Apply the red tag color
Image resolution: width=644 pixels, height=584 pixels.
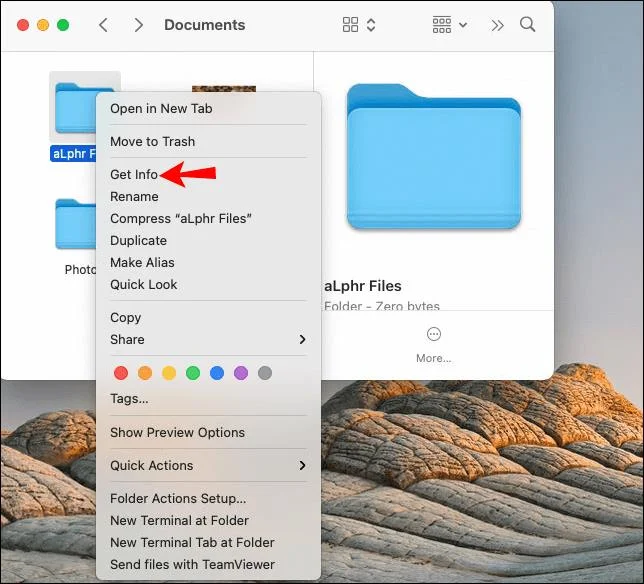tap(121, 373)
